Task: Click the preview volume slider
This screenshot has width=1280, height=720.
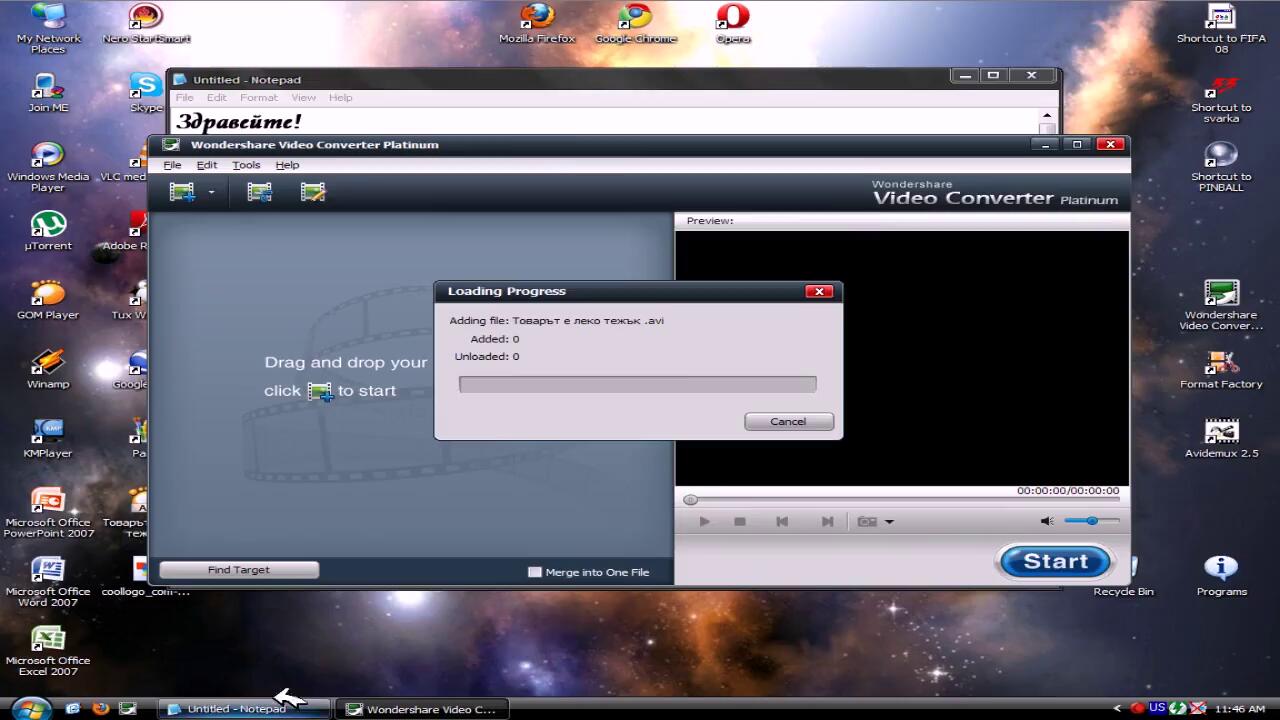Action: 1091,521
